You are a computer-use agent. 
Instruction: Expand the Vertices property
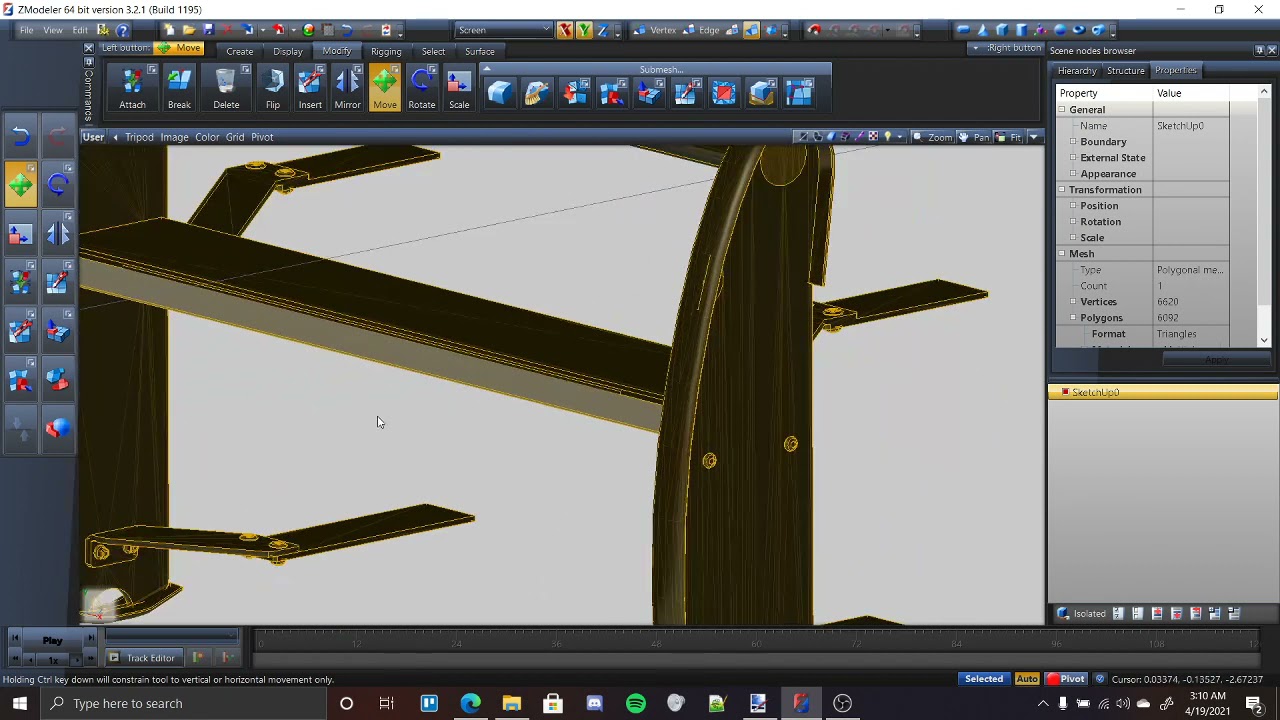click(1074, 302)
